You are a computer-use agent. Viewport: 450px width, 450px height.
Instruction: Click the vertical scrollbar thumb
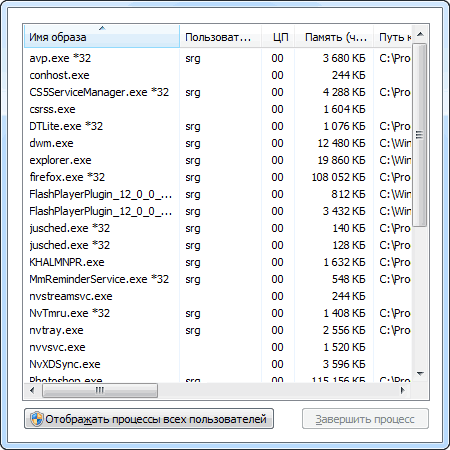(420, 135)
